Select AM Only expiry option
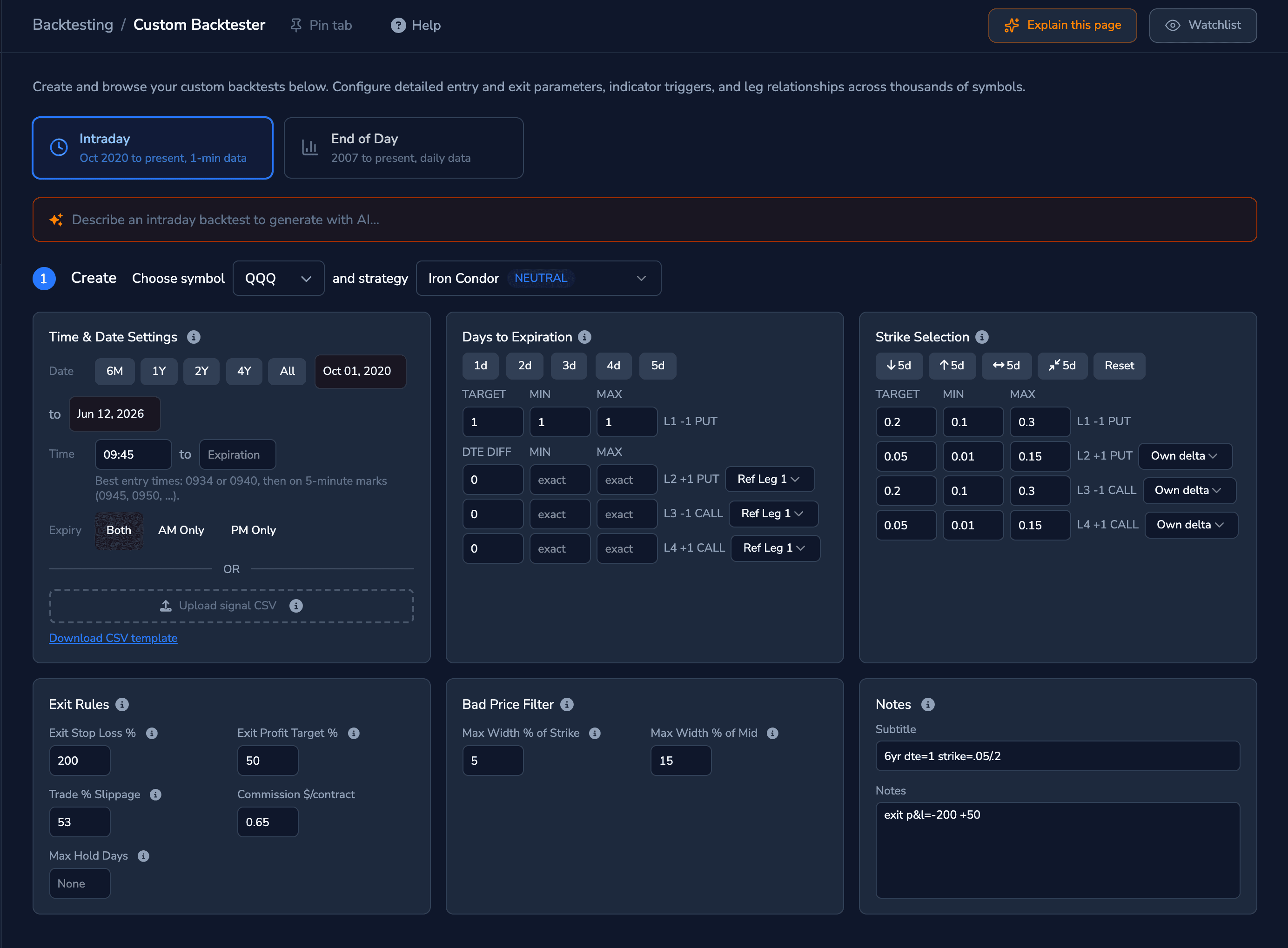1288x948 pixels. [181, 530]
